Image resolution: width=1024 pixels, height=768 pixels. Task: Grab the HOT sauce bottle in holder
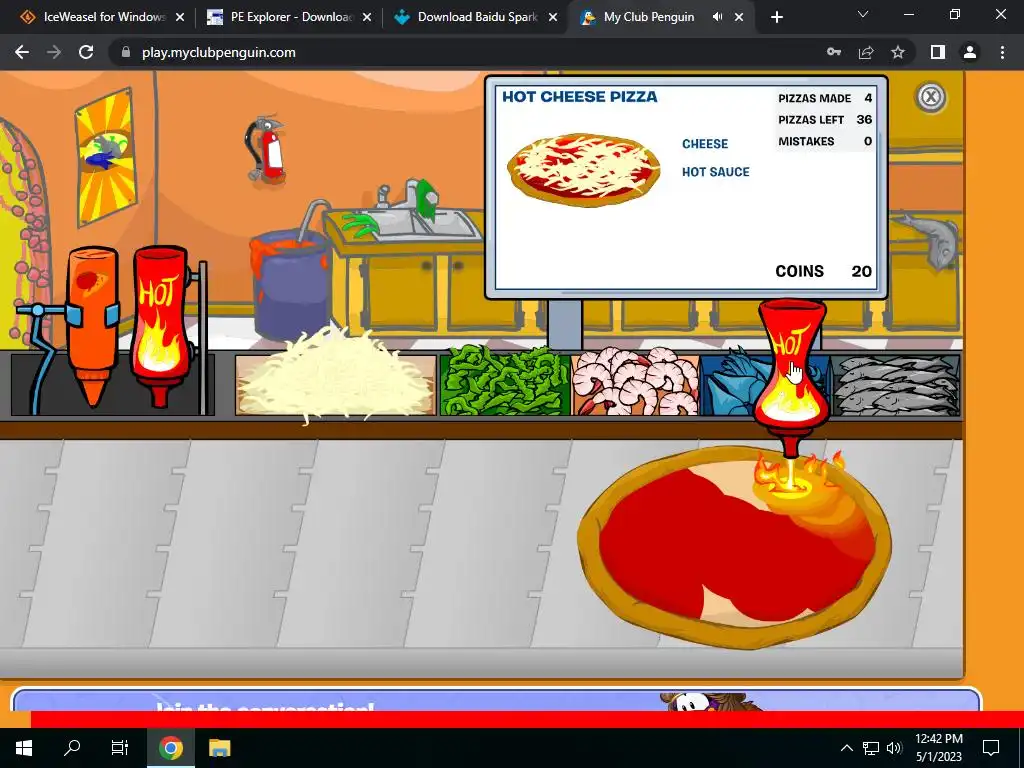(160, 325)
